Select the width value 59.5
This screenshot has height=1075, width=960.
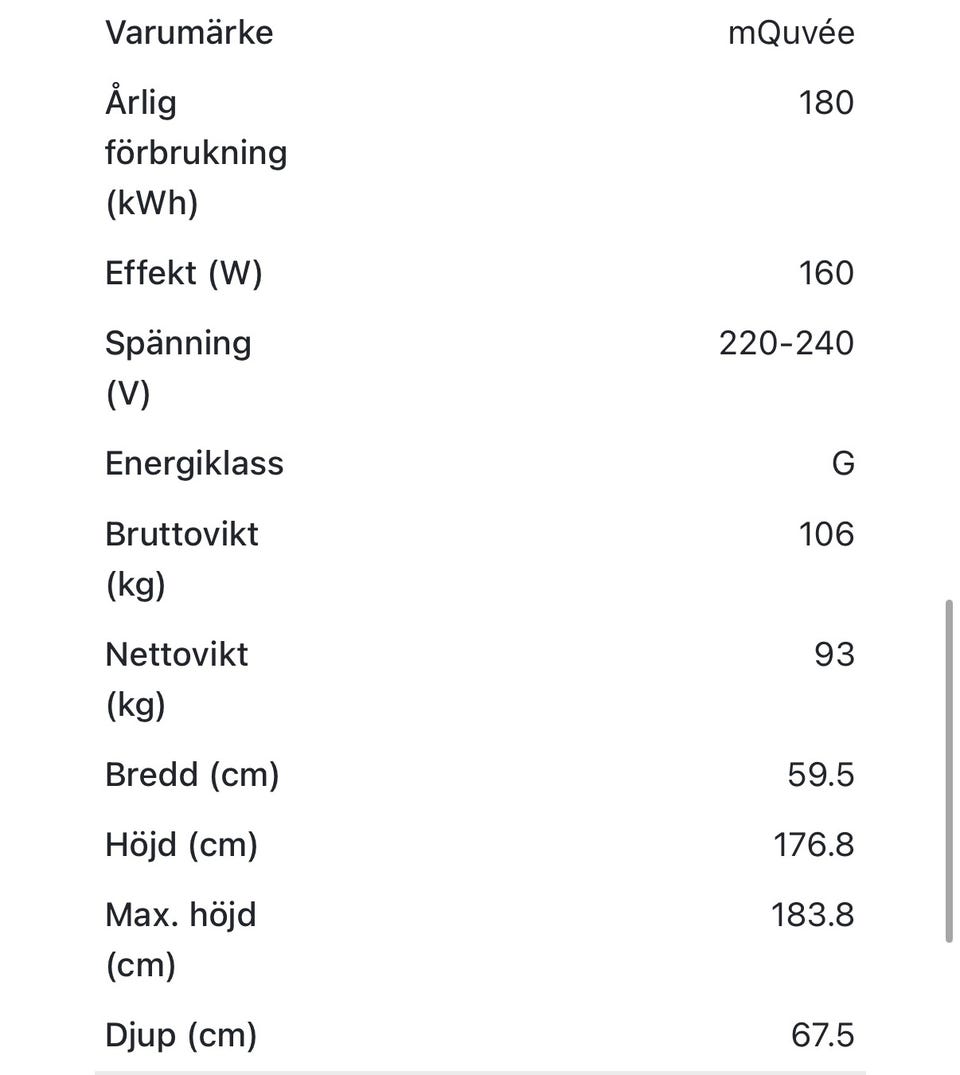[820, 775]
